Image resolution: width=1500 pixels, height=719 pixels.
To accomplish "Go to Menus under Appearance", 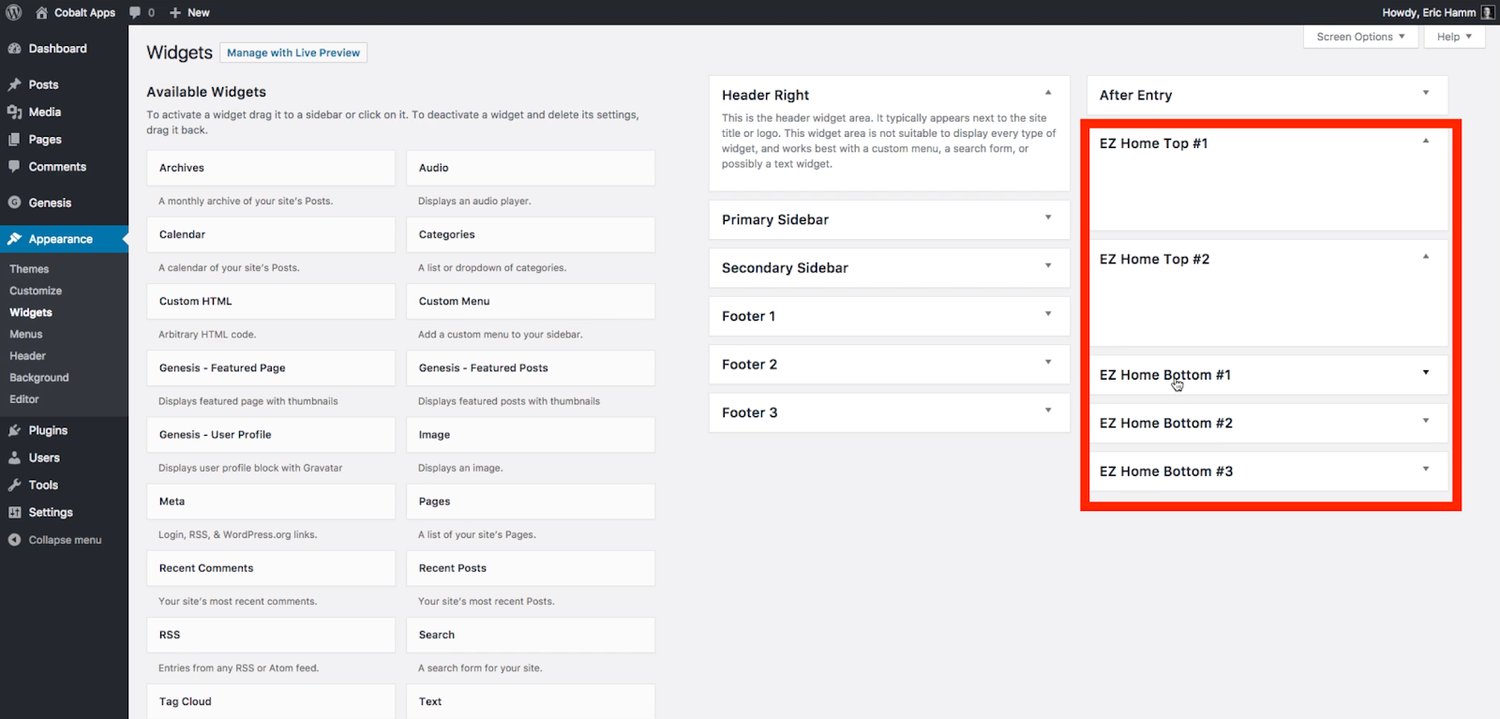I will [x=26, y=334].
